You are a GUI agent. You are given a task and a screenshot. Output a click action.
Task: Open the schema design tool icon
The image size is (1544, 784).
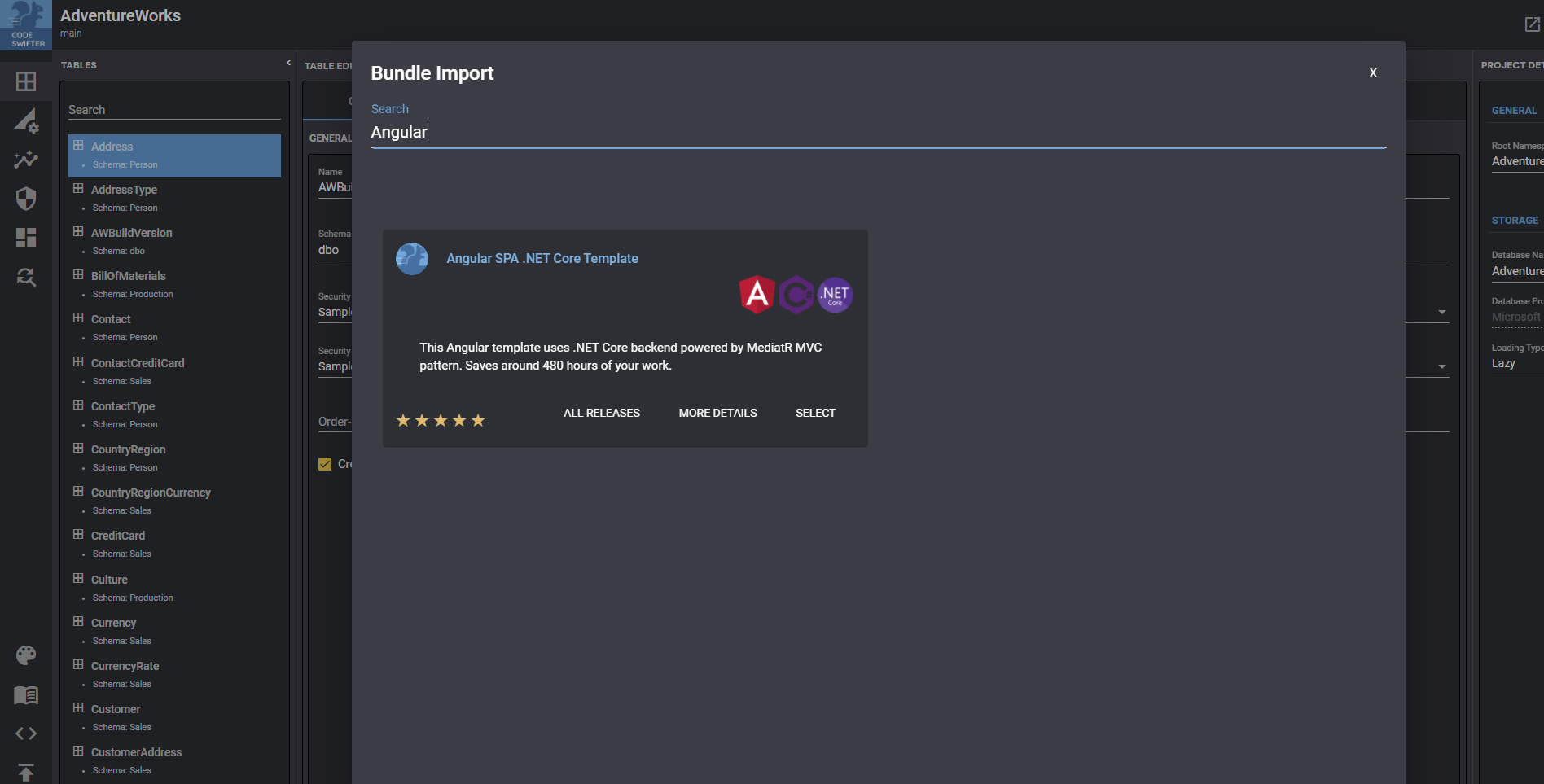point(25,120)
